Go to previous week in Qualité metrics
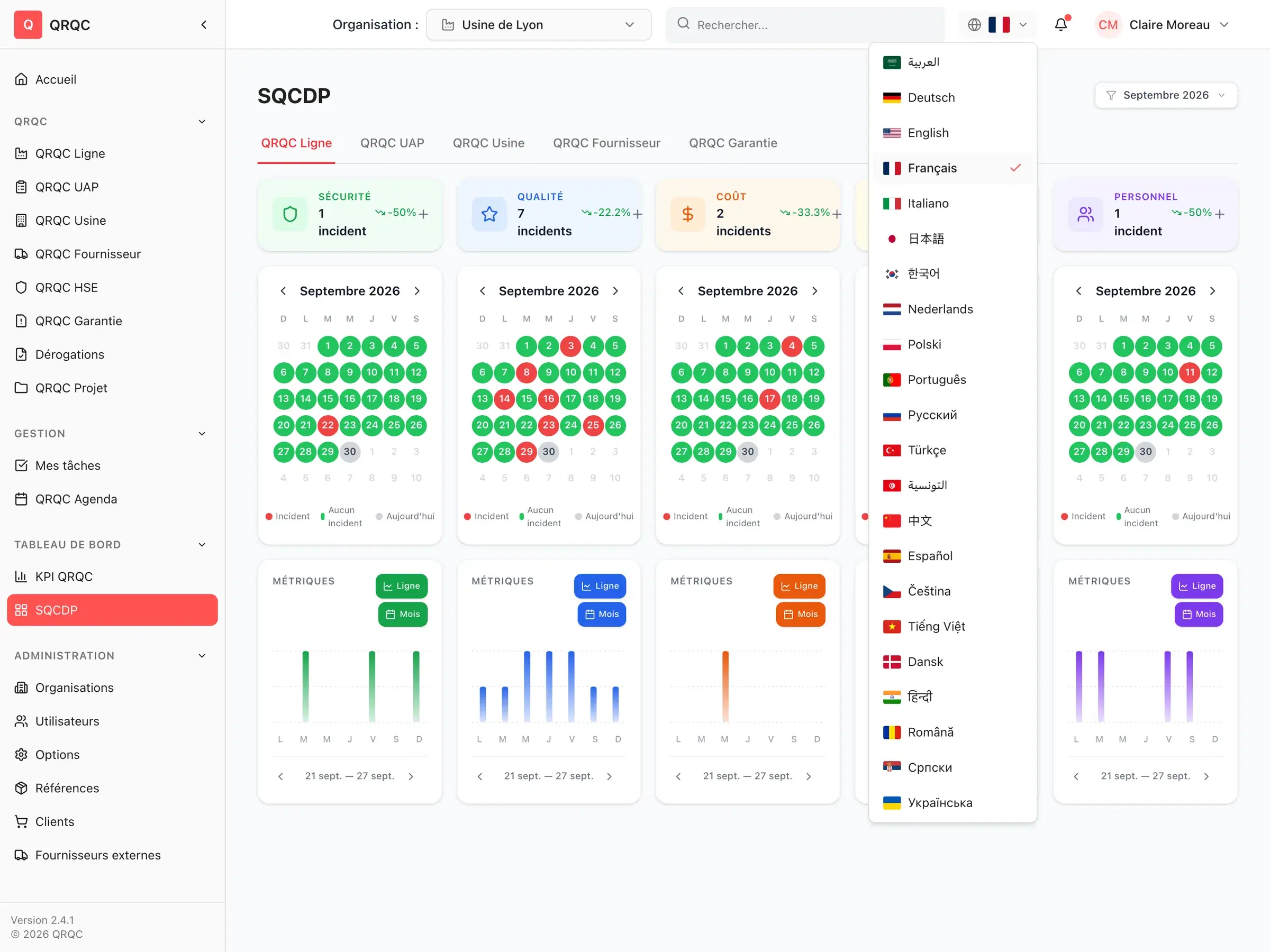1270x952 pixels. 480,776
